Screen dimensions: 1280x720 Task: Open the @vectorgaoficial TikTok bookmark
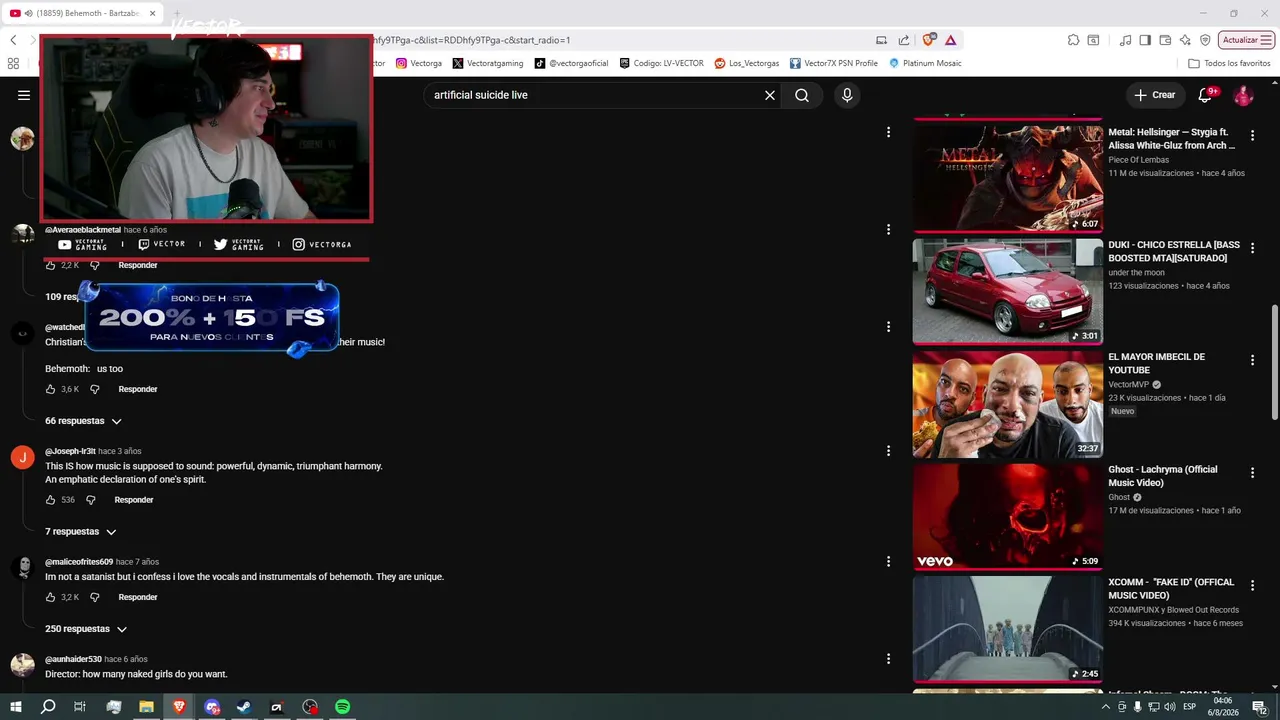(571, 63)
